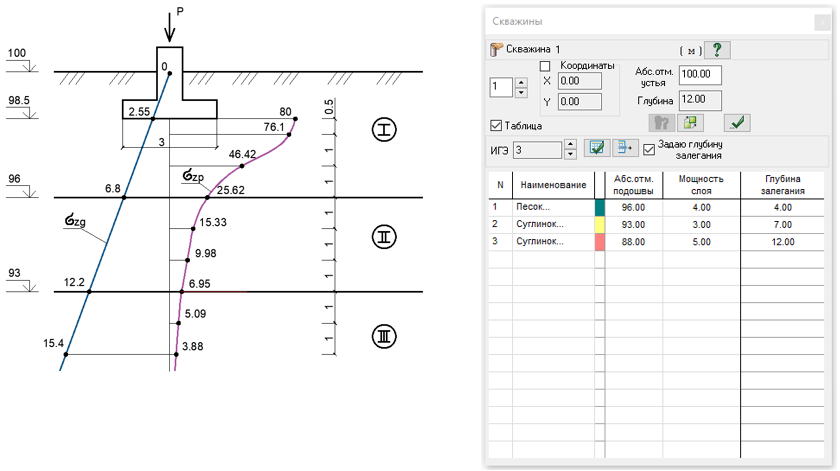840x471 pixels.
Task: Click the yellow color swatch of layer 2
Action: click(600, 224)
